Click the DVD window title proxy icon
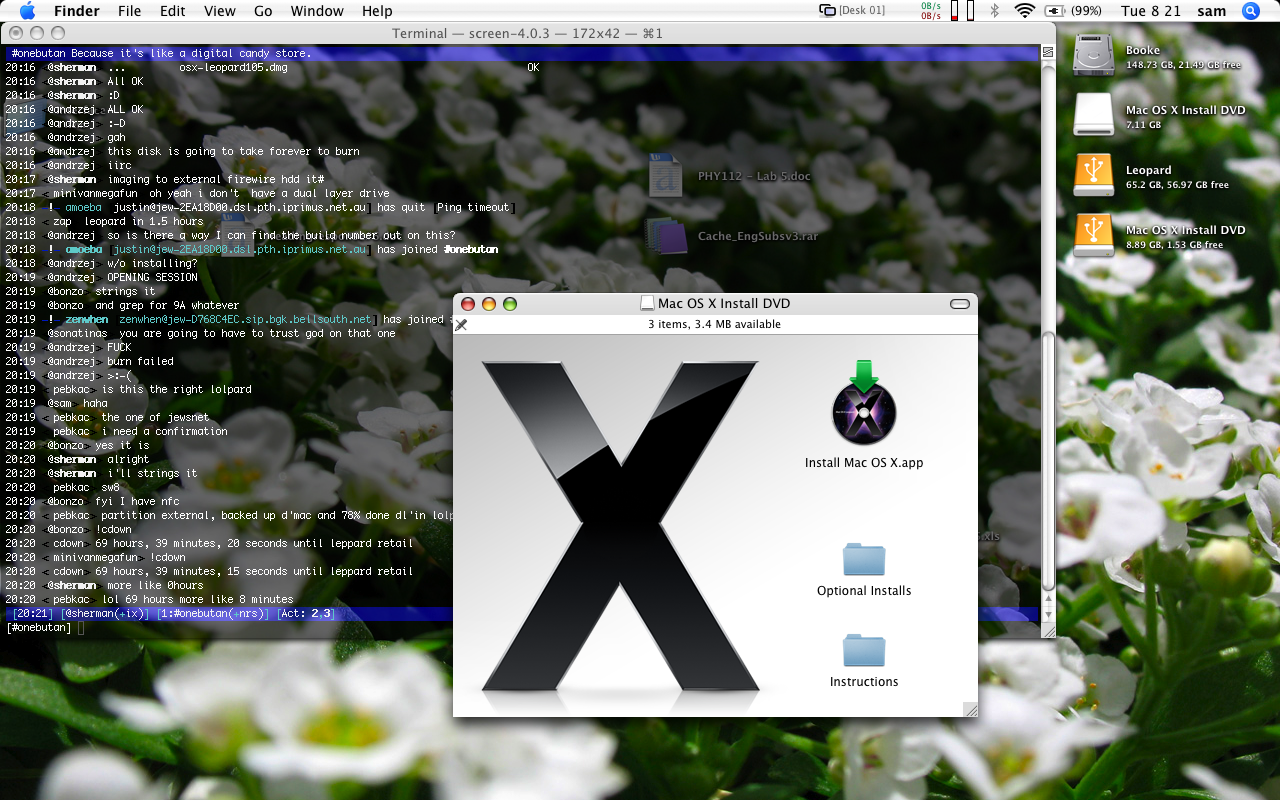Viewport: 1280px width, 800px height. 647,303
